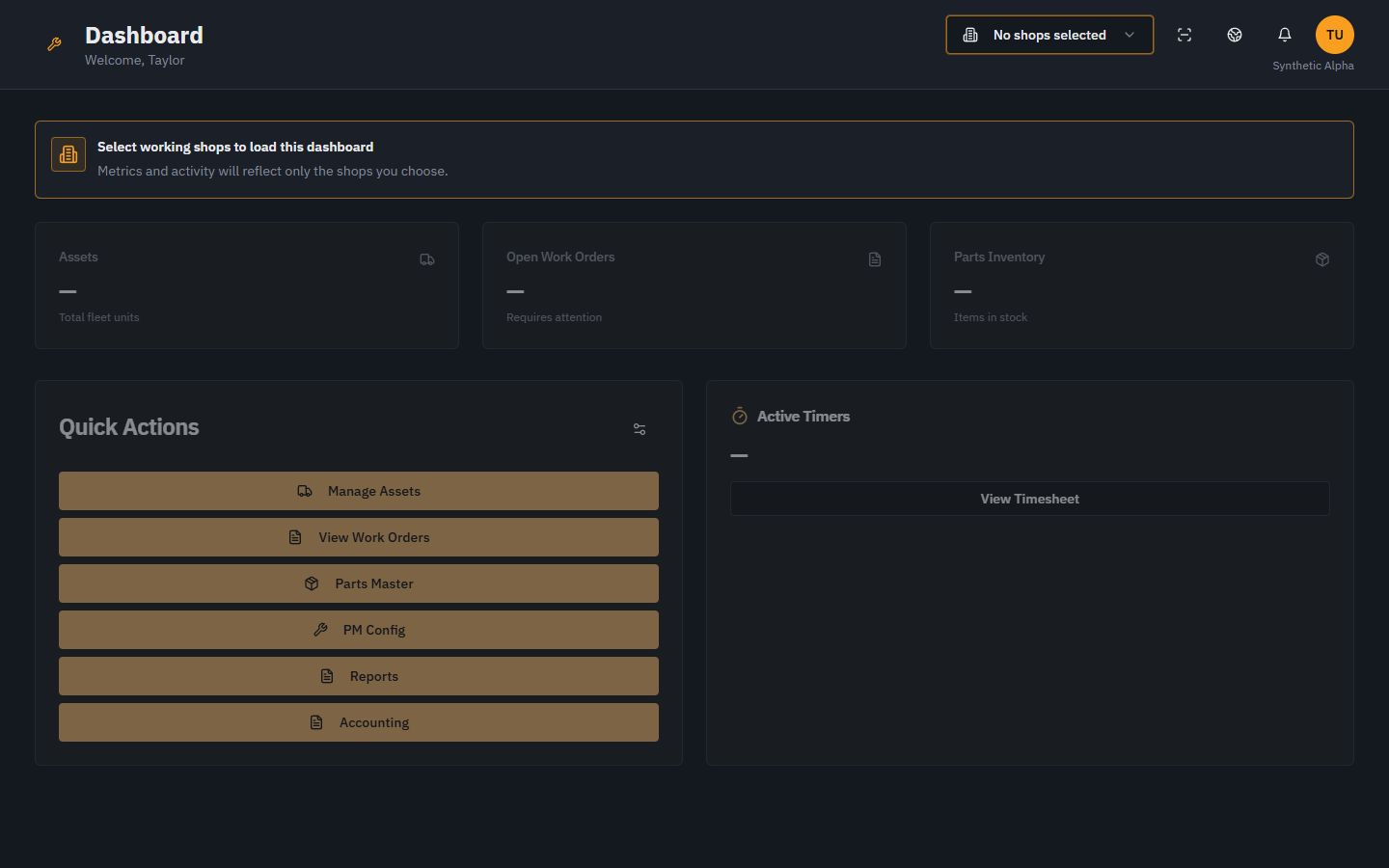Click the theme palette icon in header

[x=1235, y=35]
